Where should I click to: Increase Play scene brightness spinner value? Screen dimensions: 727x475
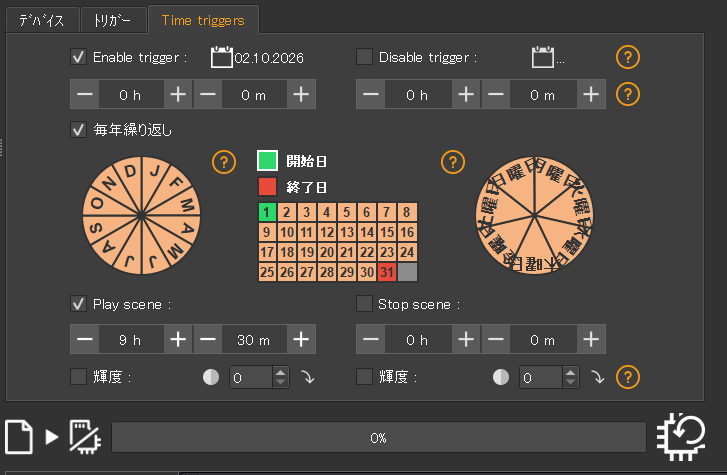tap(280, 372)
